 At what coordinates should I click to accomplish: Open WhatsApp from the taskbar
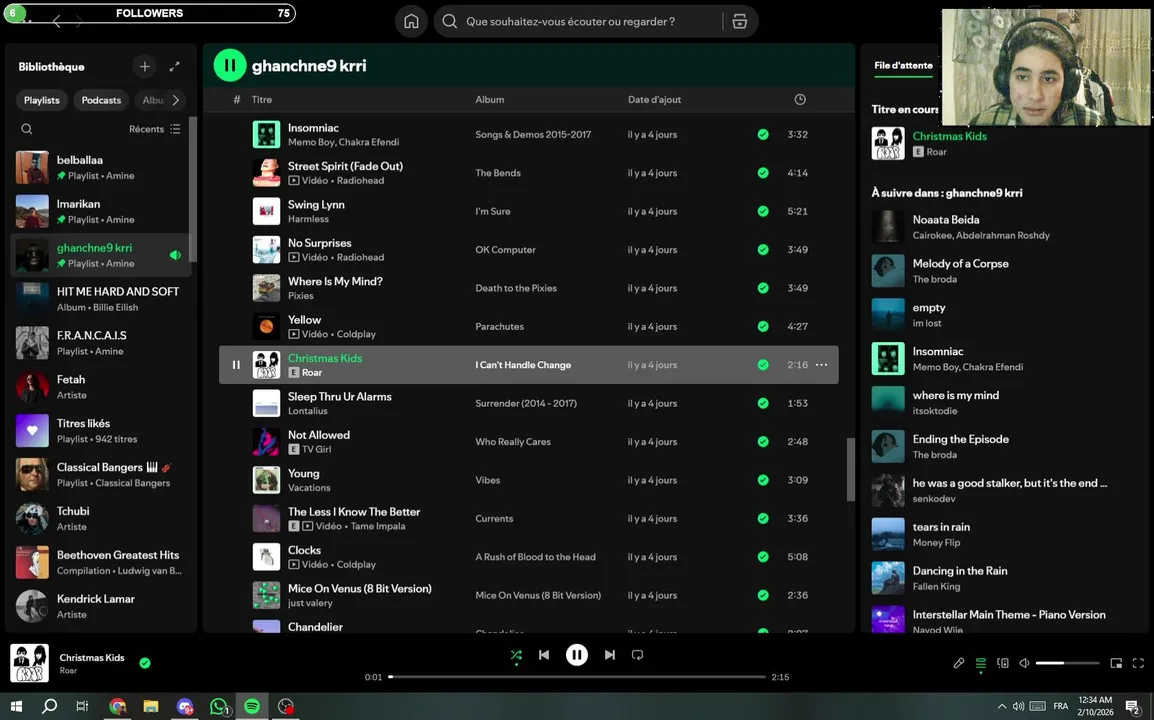[219, 706]
